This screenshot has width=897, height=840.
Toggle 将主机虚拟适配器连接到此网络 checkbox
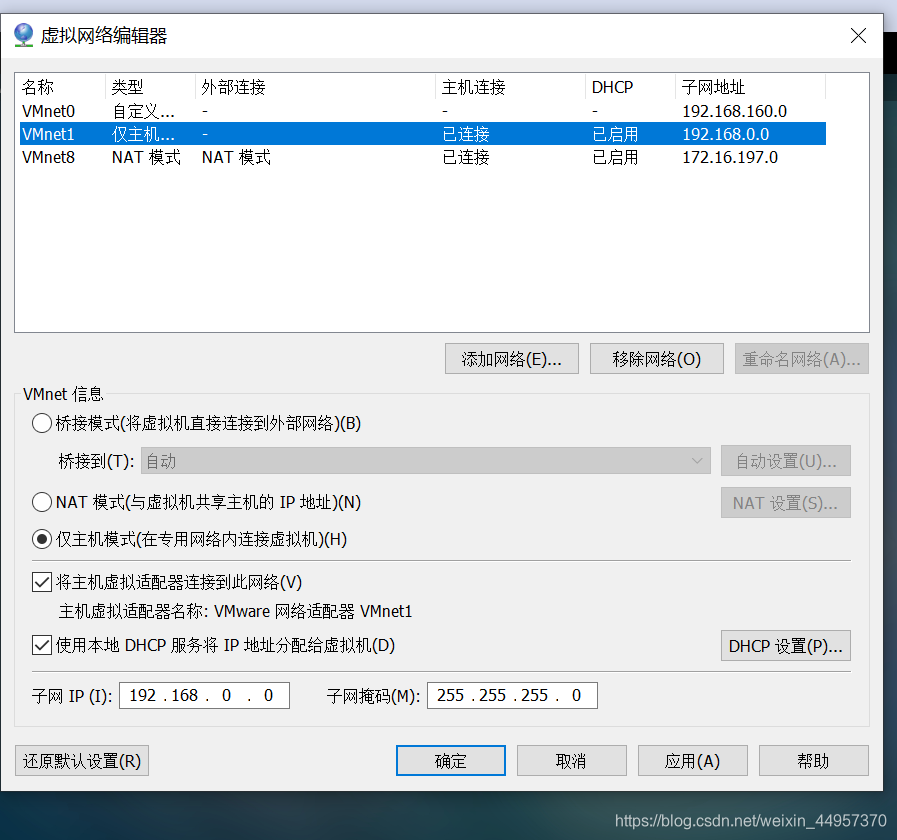(42, 582)
